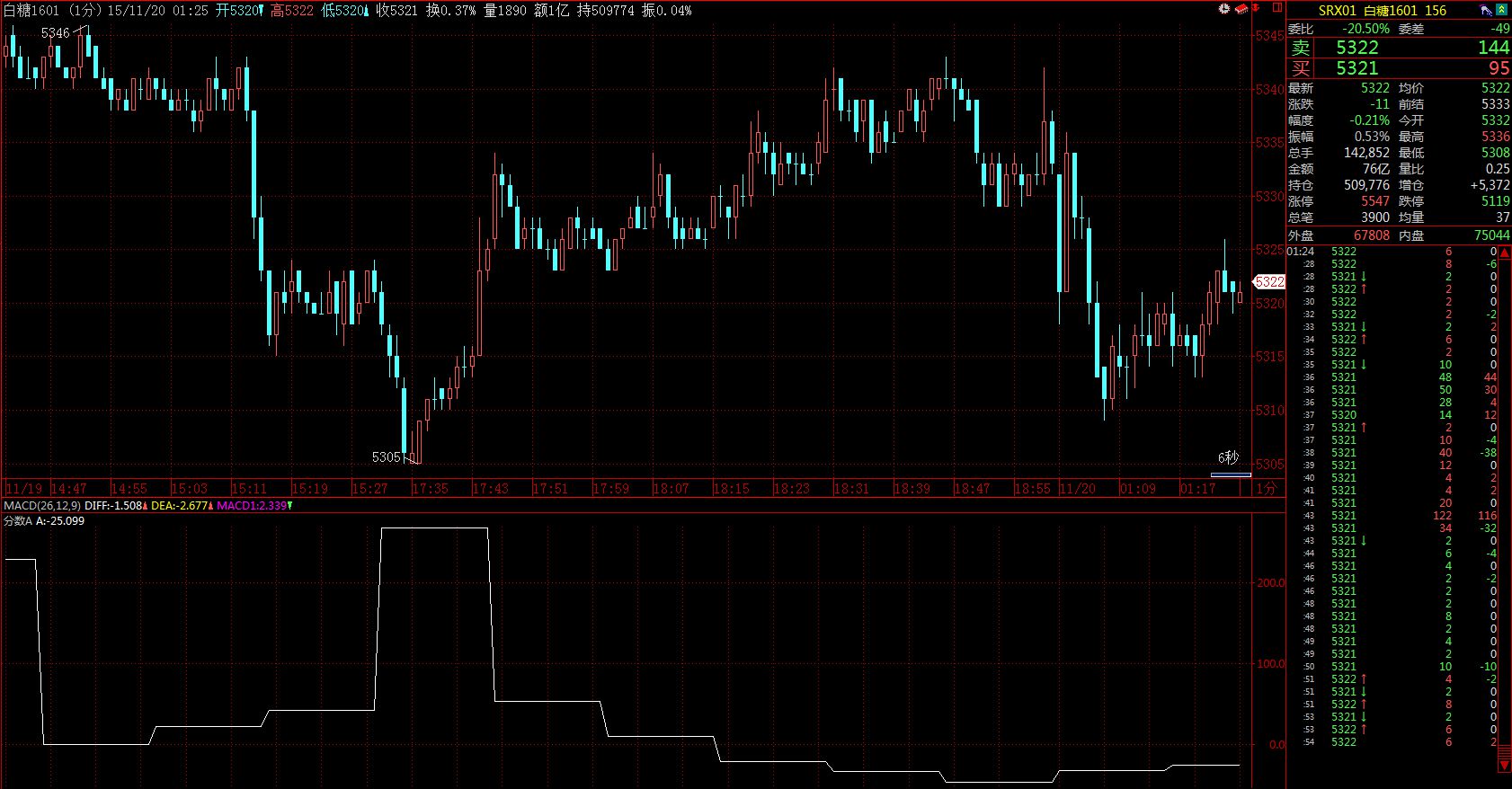Click the spotlight icon in the quote header
Image resolution: width=1512 pixels, height=789 pixels.
(x=1486, y=10)
